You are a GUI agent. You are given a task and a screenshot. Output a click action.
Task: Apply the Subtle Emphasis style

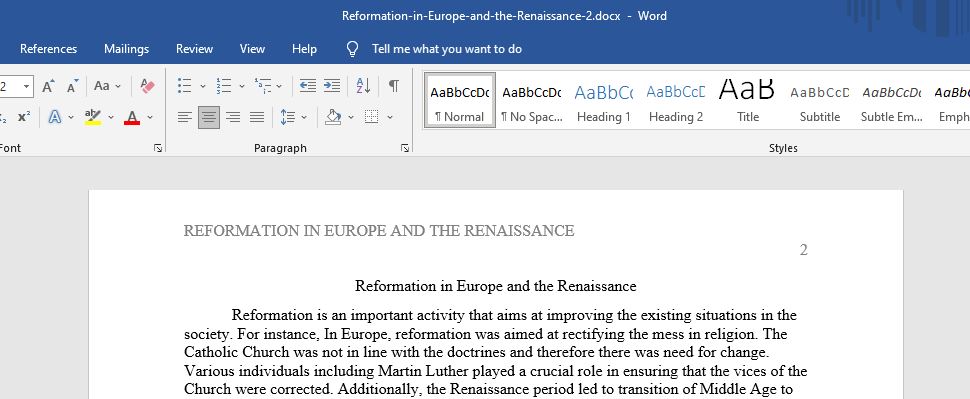point(891,100)
